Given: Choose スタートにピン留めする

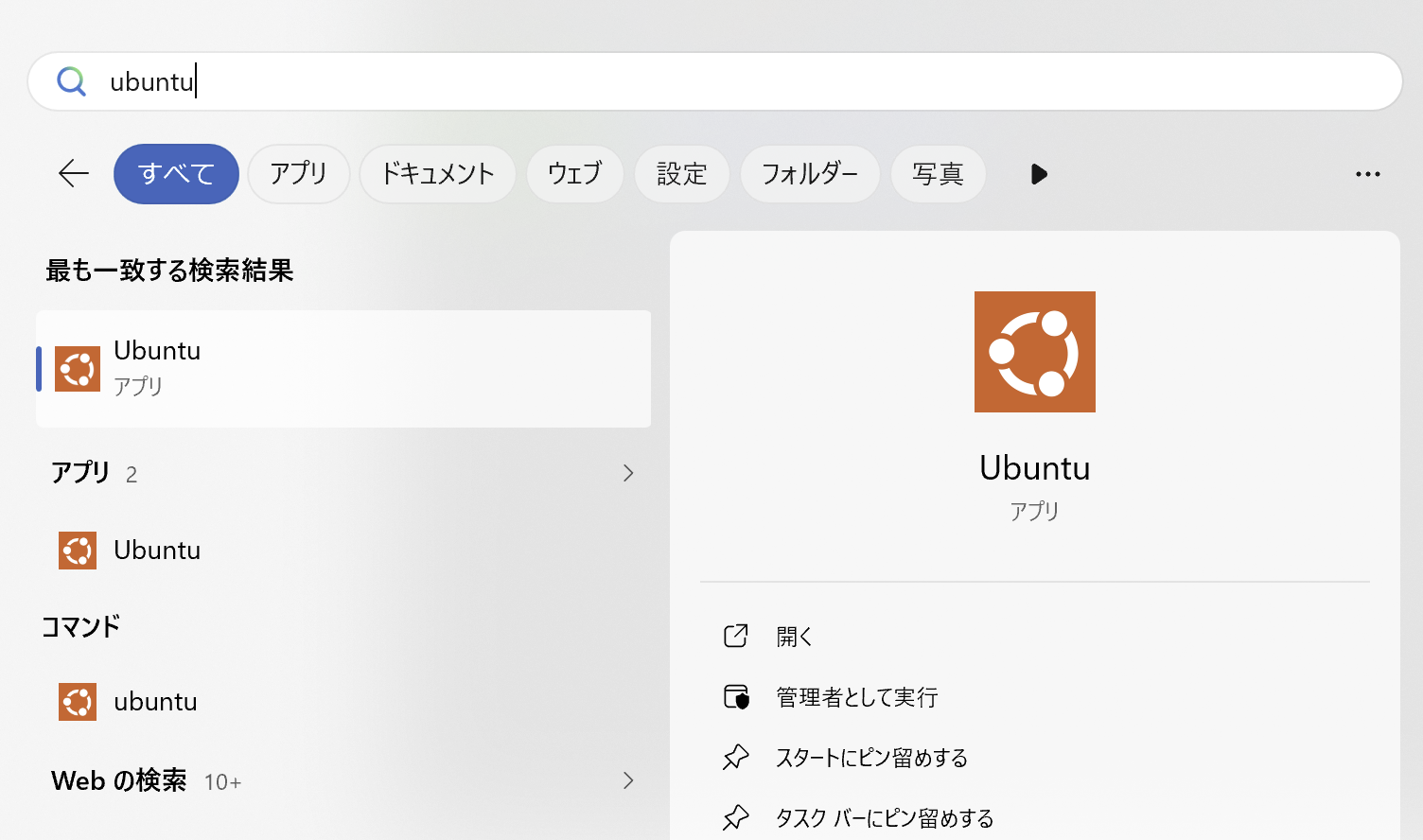Looking at the screenshot, I should click(872, 758).
